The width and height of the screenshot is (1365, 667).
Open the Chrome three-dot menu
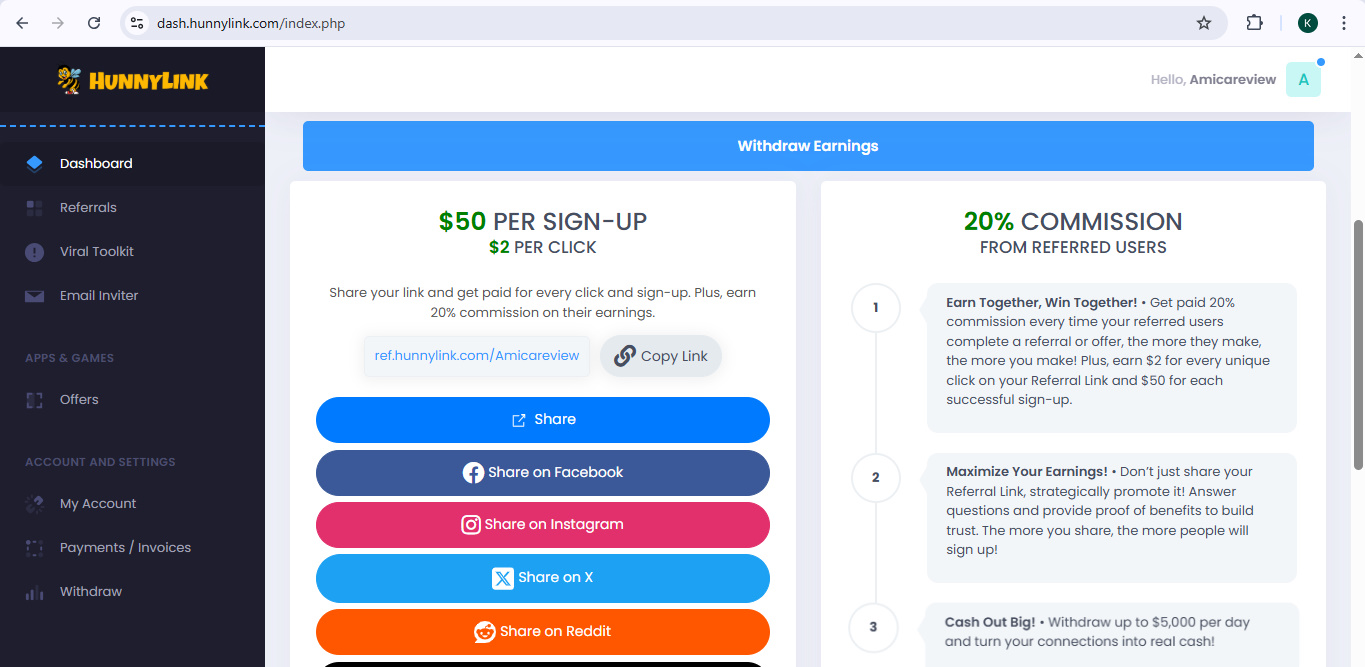tap(1344, 23)
